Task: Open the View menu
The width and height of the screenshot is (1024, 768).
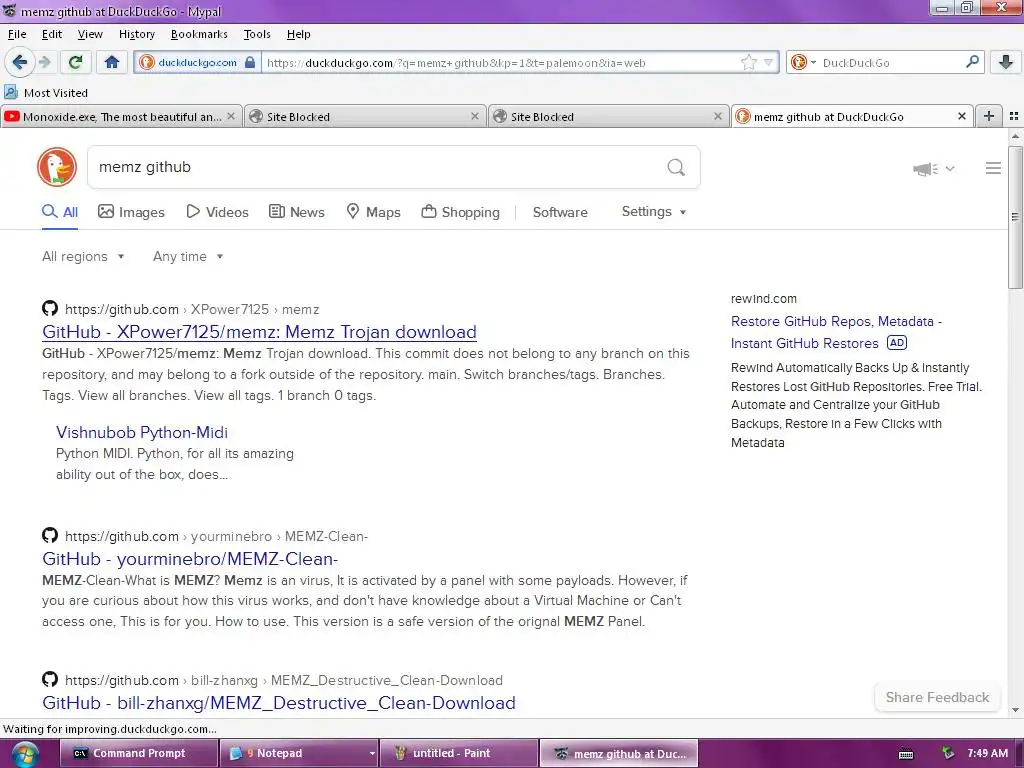Action: (89, 34)
